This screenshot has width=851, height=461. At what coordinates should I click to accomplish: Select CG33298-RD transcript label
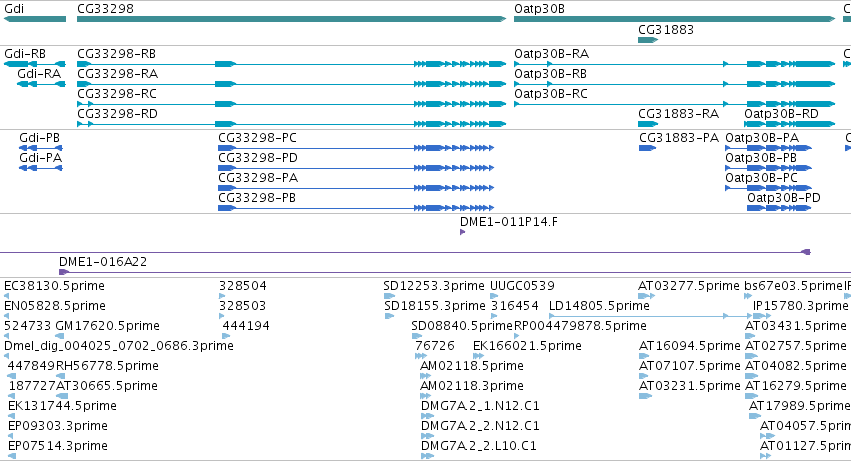point(117,114)
